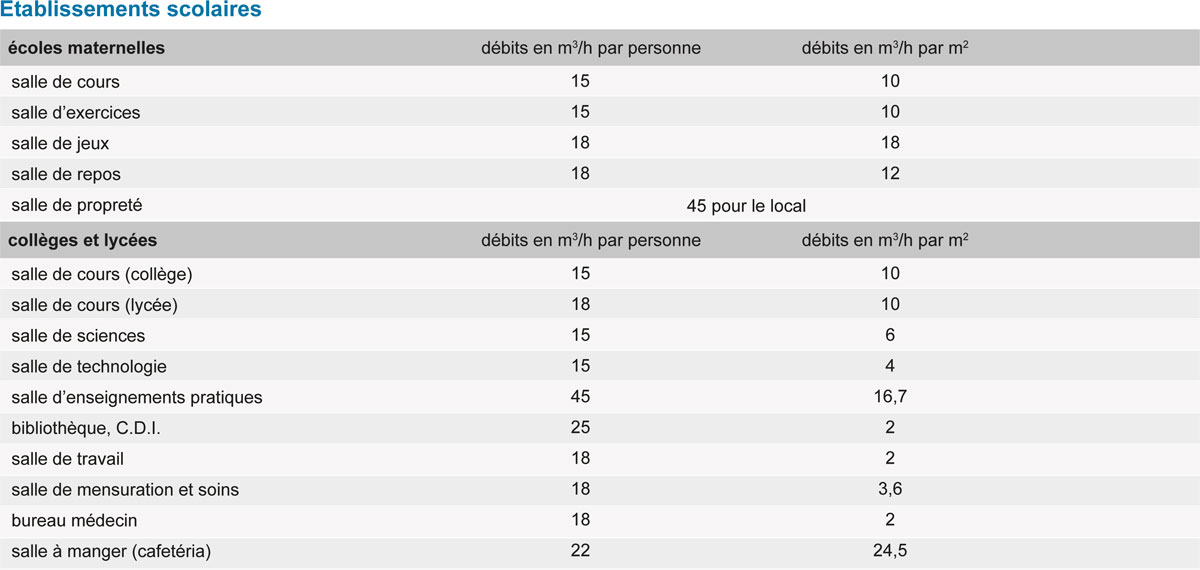The width and height of the screenshot is (1200, 570).
Task: Click the '45 pour le local' cell
Action: tap(746, 206)
